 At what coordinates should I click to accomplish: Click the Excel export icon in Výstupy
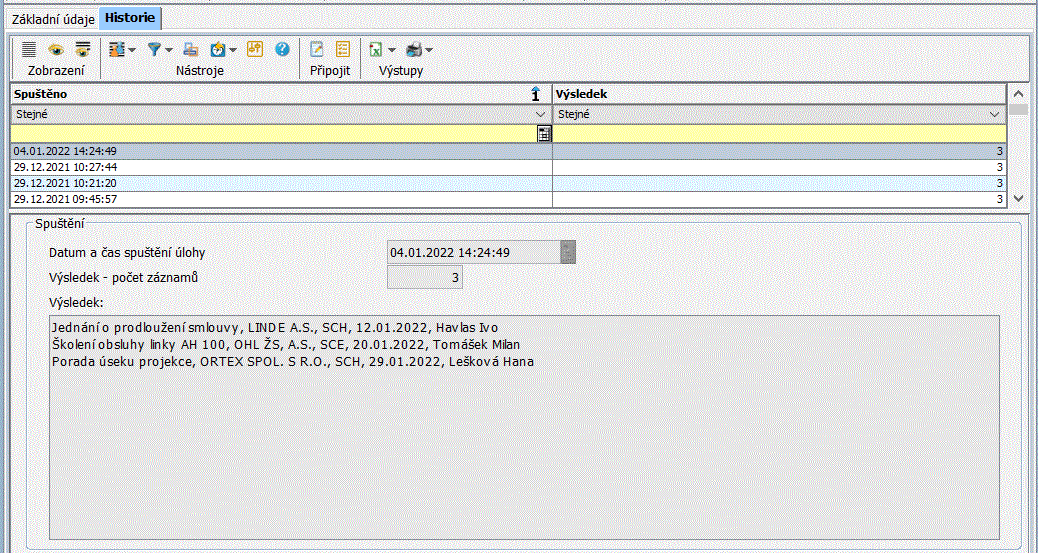click(376, 49)
